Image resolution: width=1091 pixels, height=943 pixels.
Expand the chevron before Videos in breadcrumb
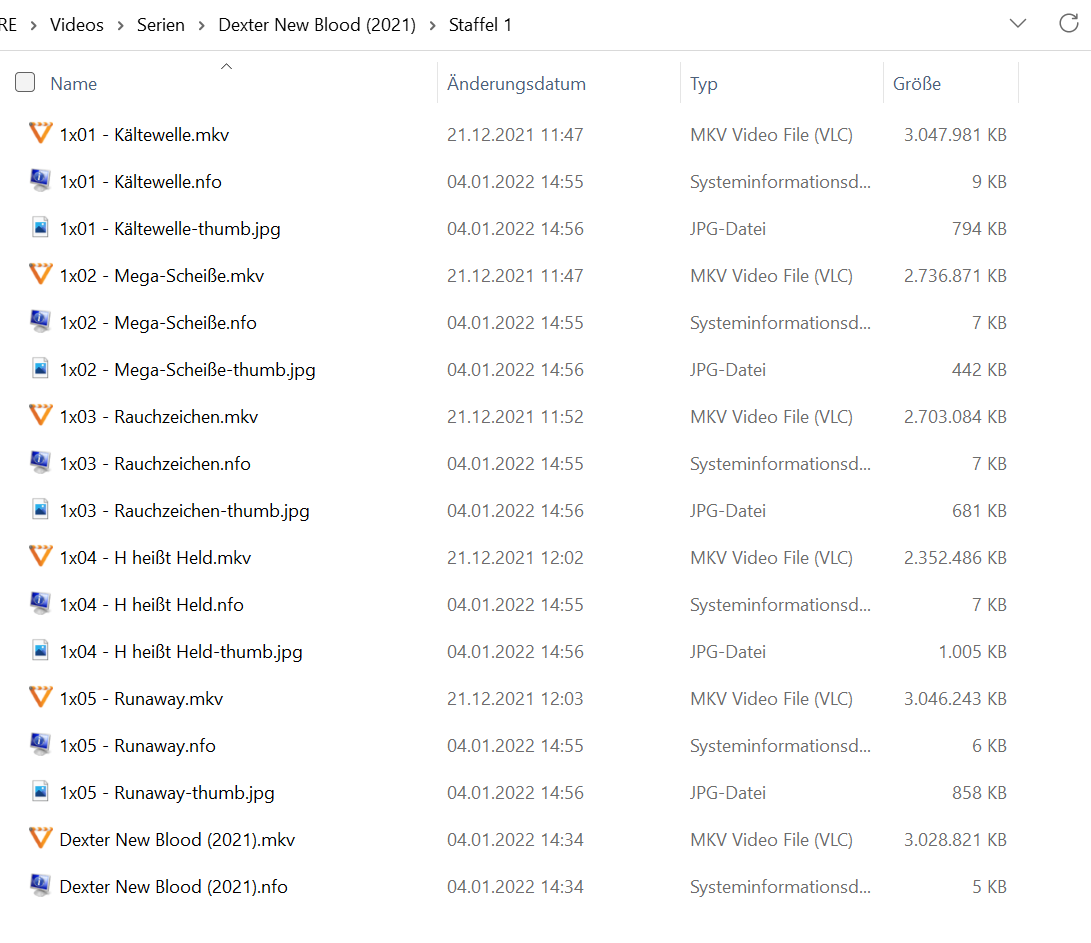click(33, 26)
